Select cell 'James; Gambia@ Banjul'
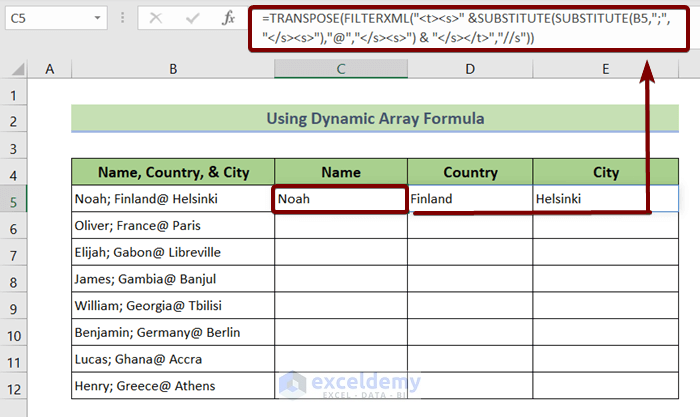The image size is (700, 417). tap(173, 279)
